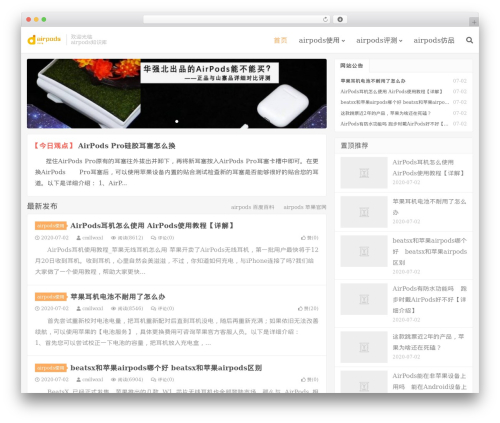Open today's highlight AirPods Pro硅胶耳塞怎么换
Viewport: 500px width, 423px height.
(126, 146)
